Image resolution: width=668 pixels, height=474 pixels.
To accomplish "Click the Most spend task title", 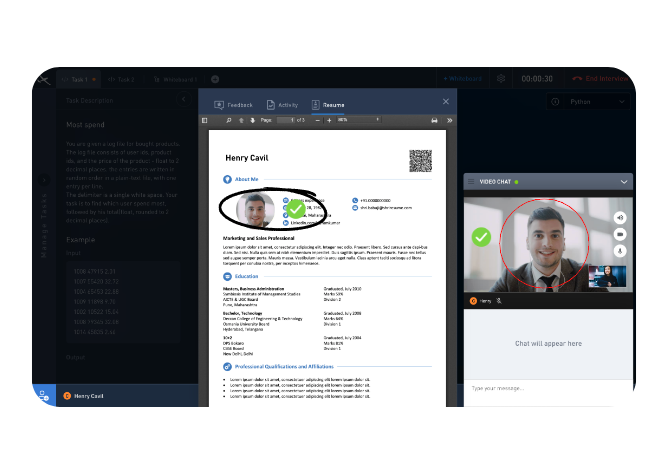I will click(x=85, y=125).
